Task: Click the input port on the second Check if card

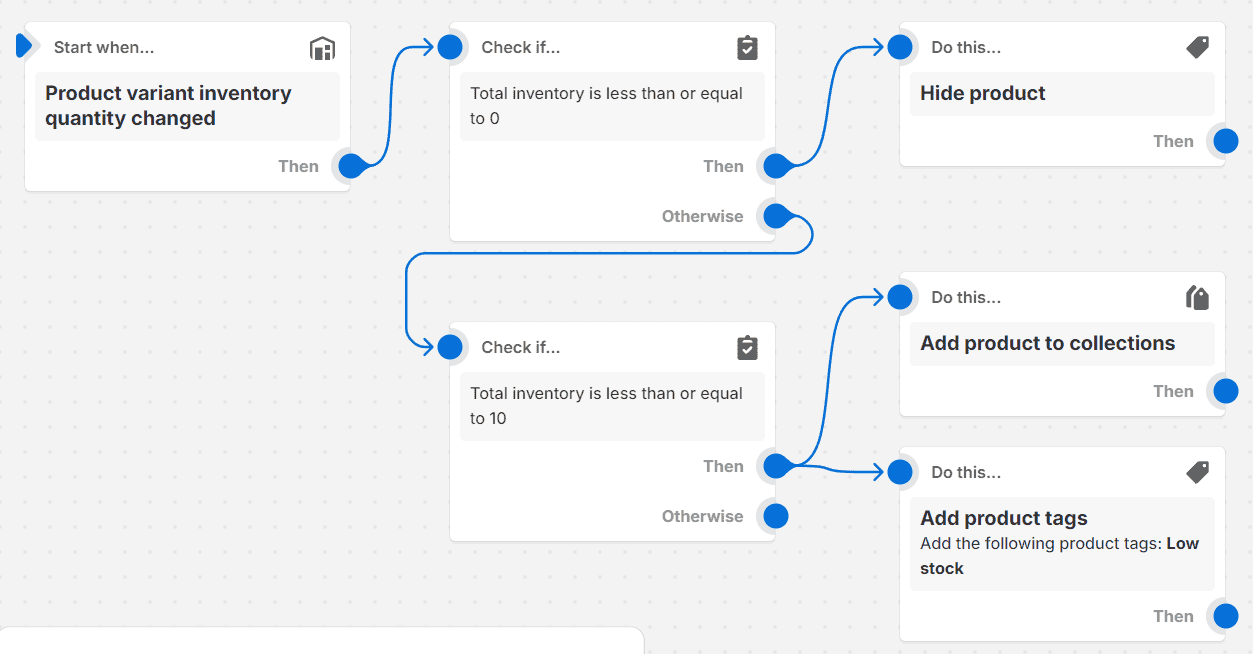Action: point(450,347)
